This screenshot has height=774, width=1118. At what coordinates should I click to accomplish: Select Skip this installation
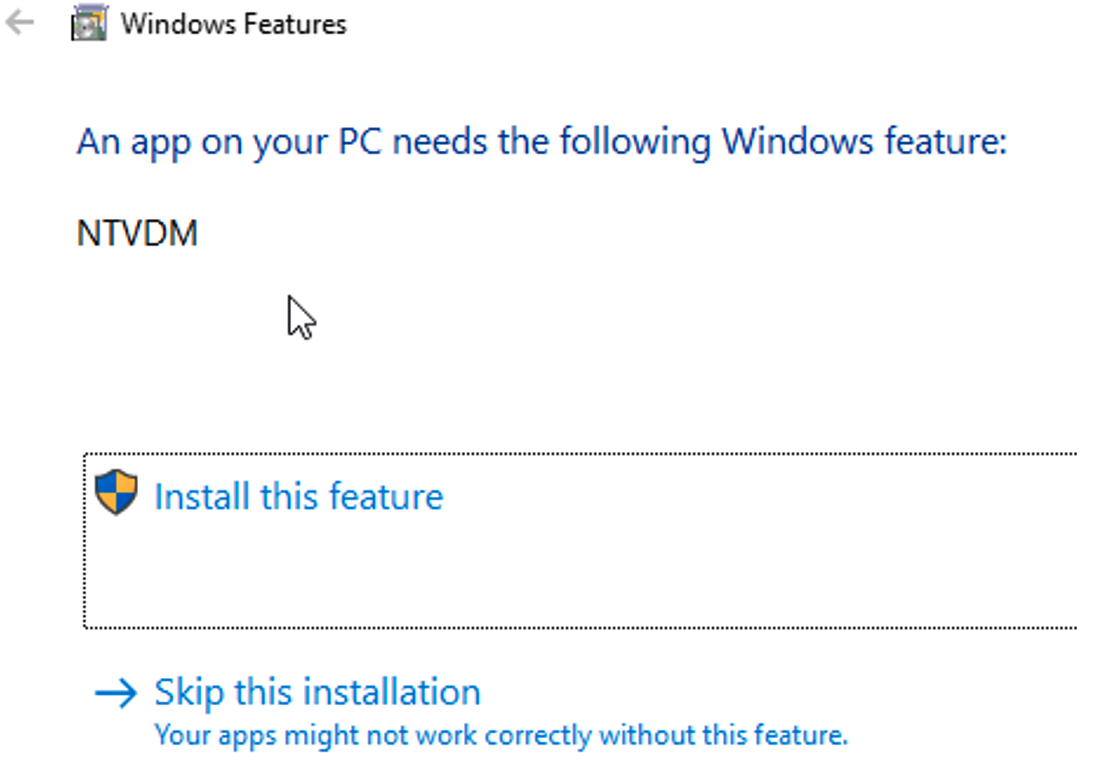point(318,693)
